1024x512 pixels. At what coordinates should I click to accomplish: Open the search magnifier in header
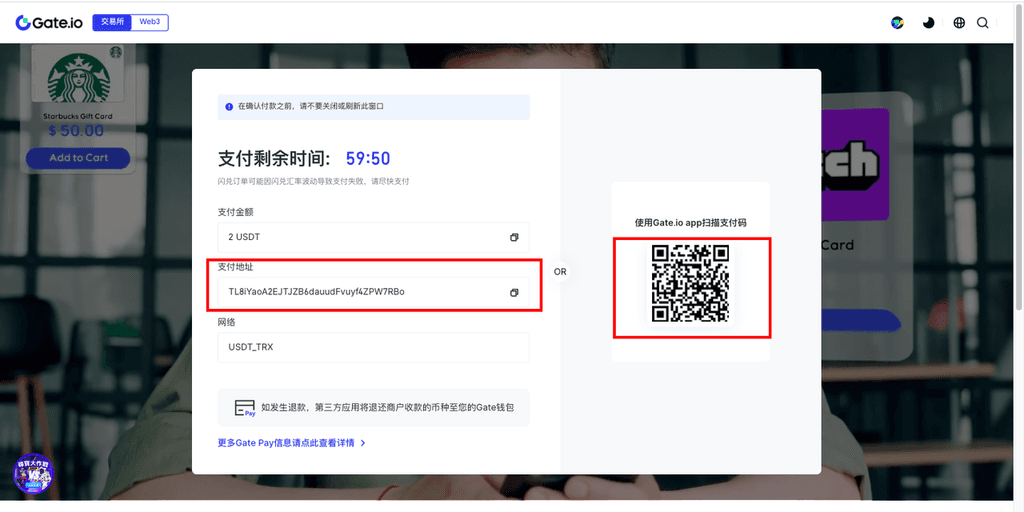coord(983,23)
